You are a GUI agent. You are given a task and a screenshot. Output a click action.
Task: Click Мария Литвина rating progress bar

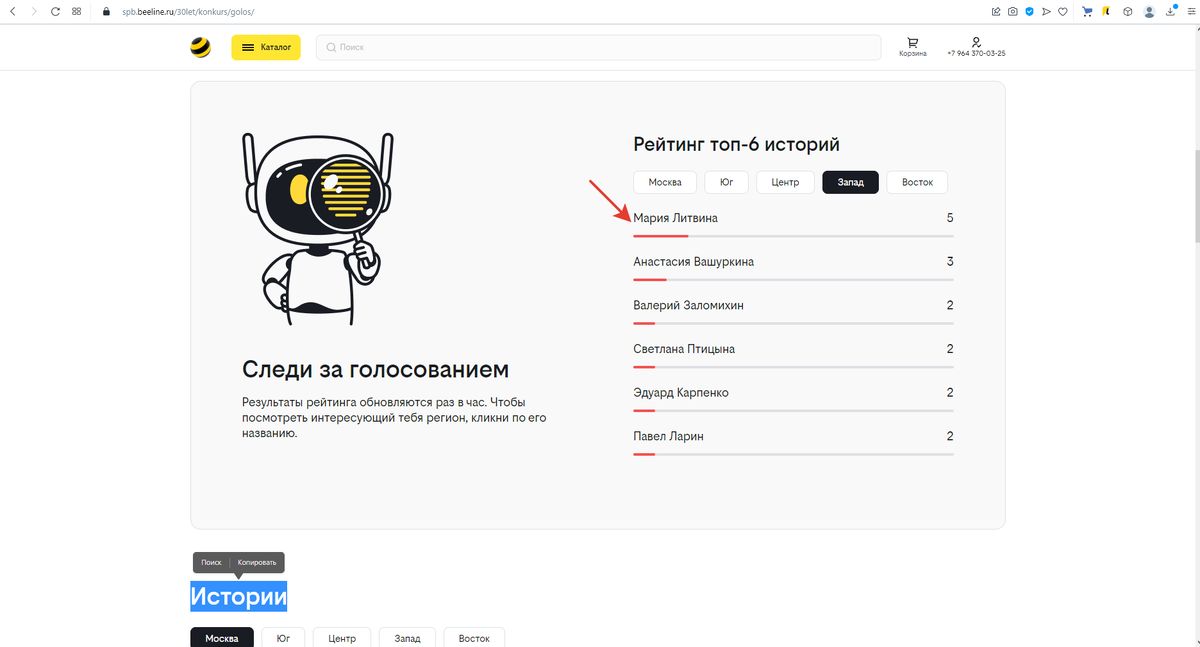coord(793,236)
